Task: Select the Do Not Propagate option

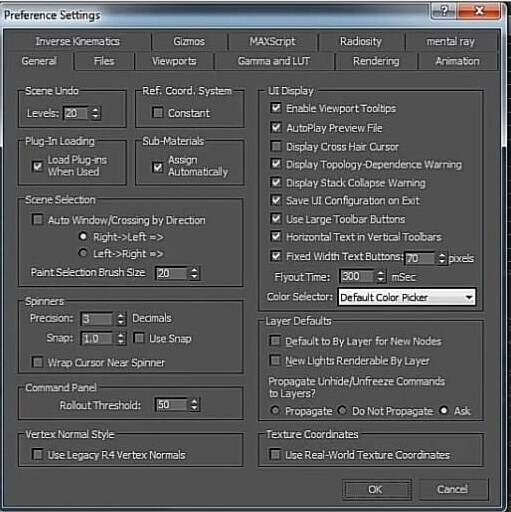Action: point(342,410)
